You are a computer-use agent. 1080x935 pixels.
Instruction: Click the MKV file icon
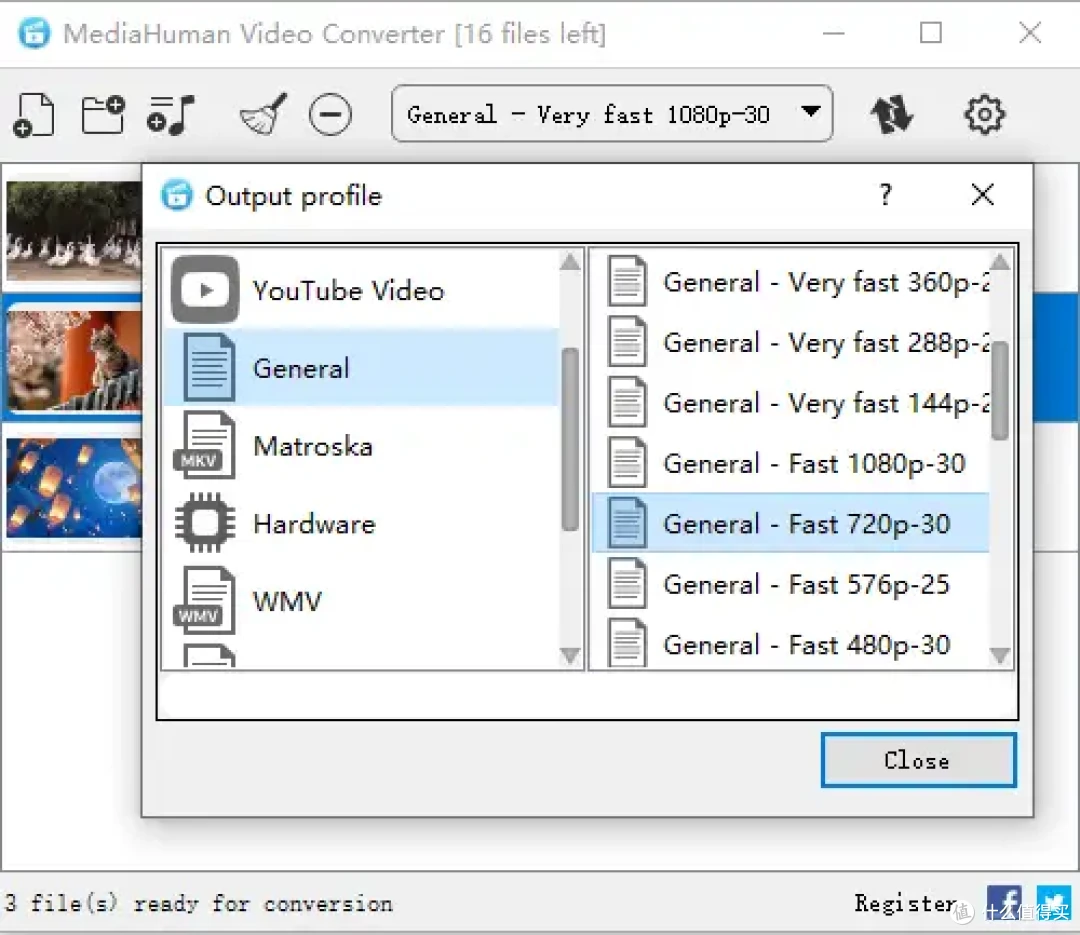(205, 446)
